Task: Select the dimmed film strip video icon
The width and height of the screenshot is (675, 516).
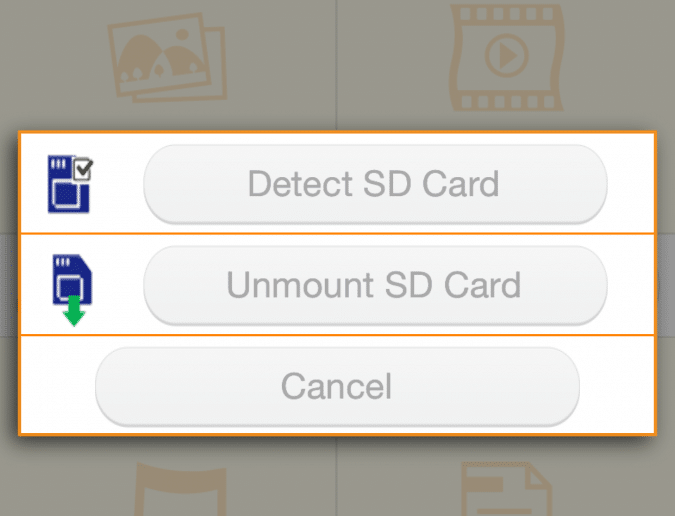Action: 507,56
